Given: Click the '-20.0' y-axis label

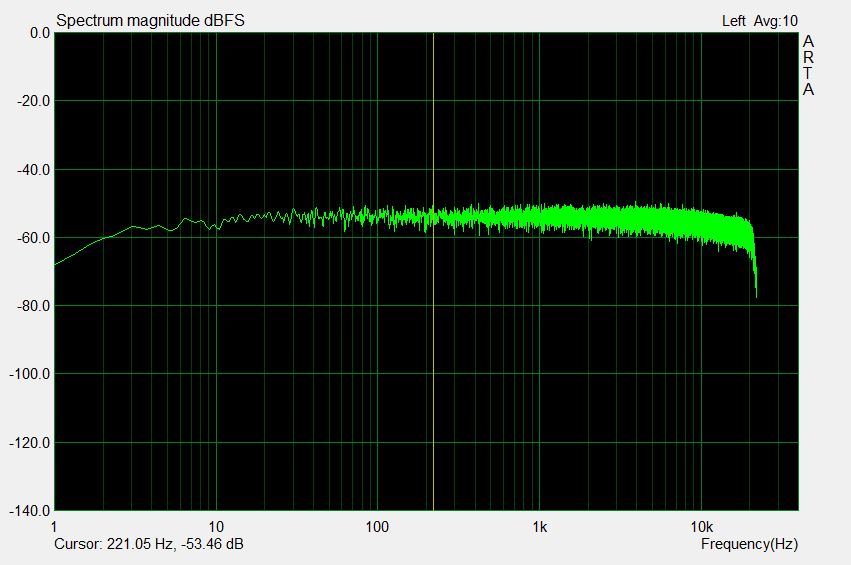Looking at the screenshot, I should 34,101.
